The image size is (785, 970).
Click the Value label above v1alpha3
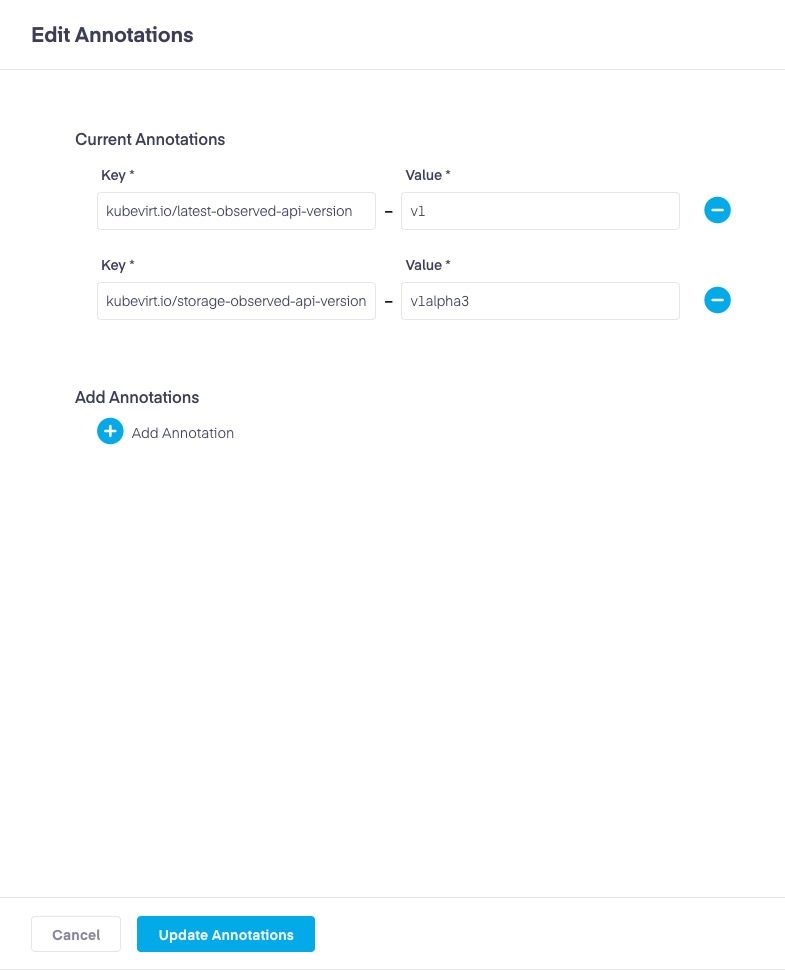click(427, 265)
